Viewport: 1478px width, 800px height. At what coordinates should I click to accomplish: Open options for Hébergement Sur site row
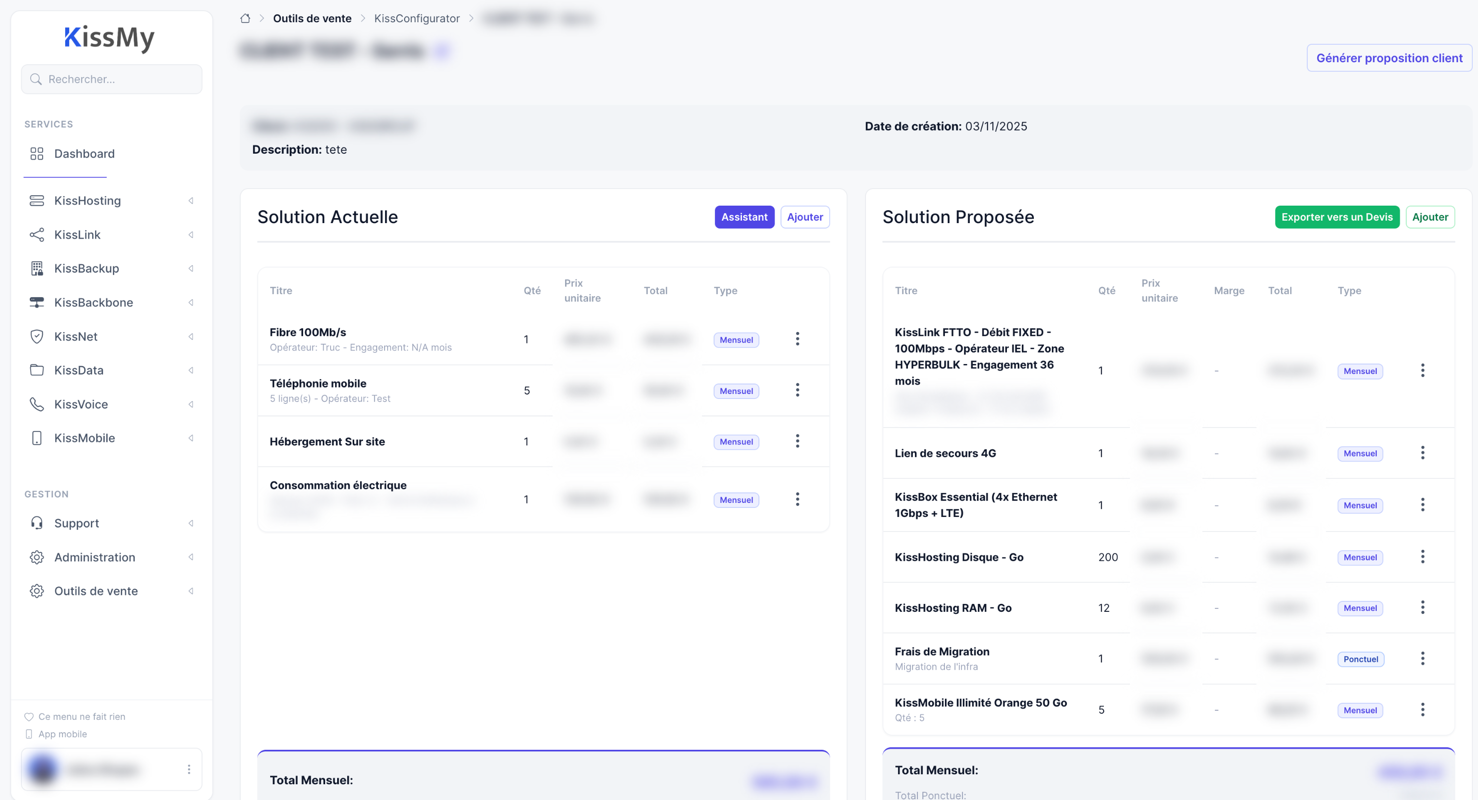(797, 441)
